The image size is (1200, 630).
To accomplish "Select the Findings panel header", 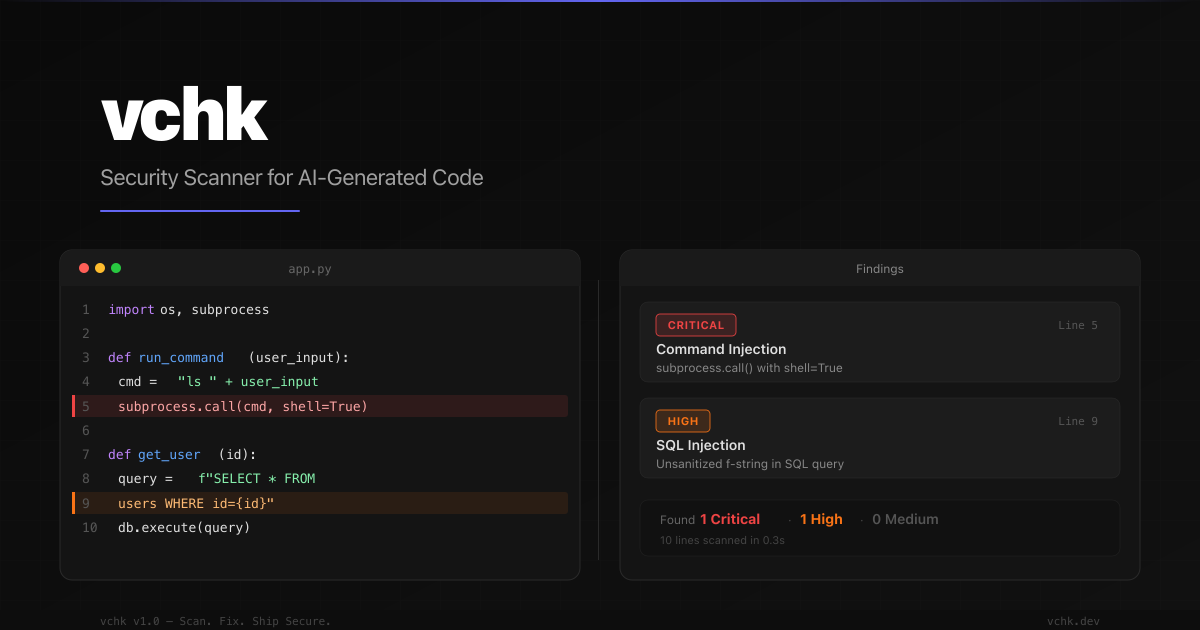I will coord(879,269).
